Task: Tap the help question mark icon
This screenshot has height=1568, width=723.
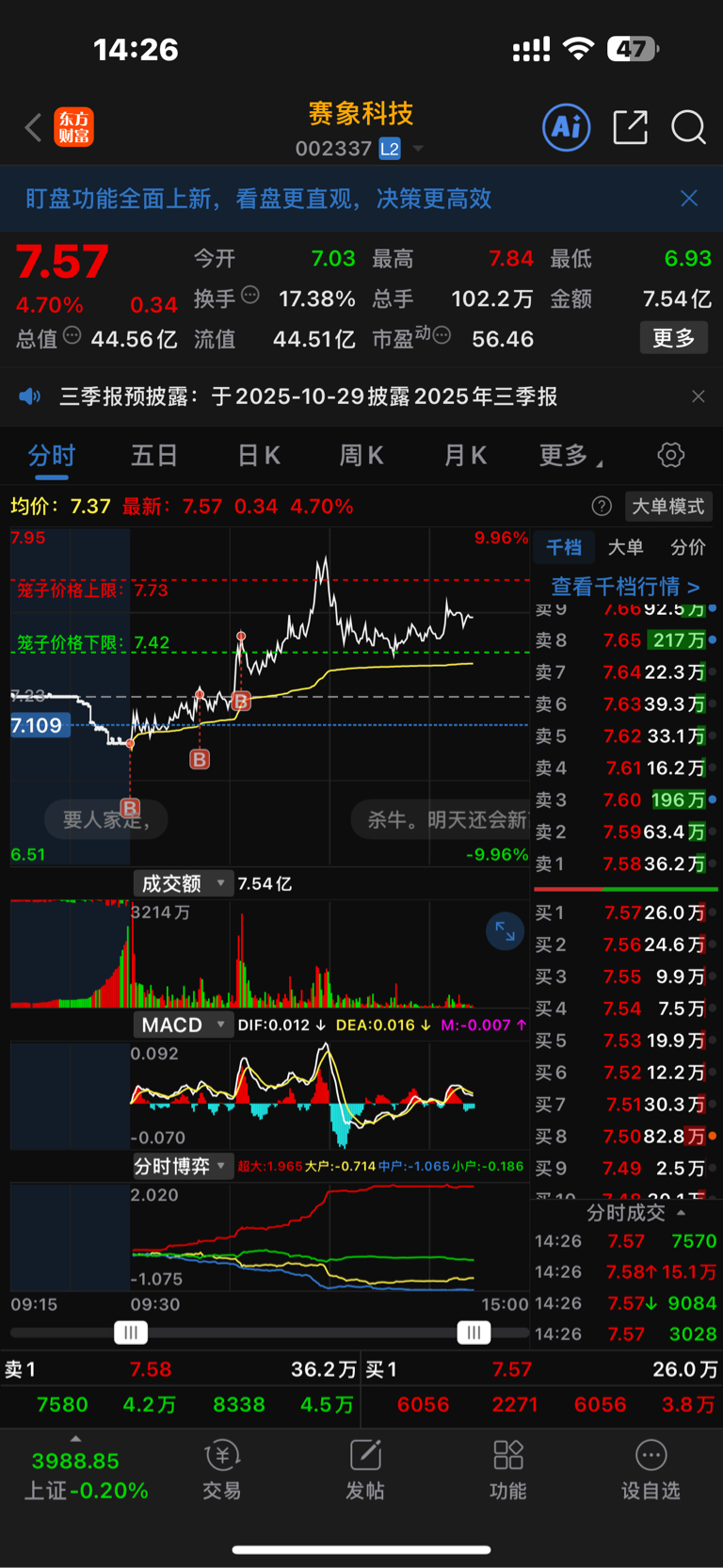Action: pos(602,506)
